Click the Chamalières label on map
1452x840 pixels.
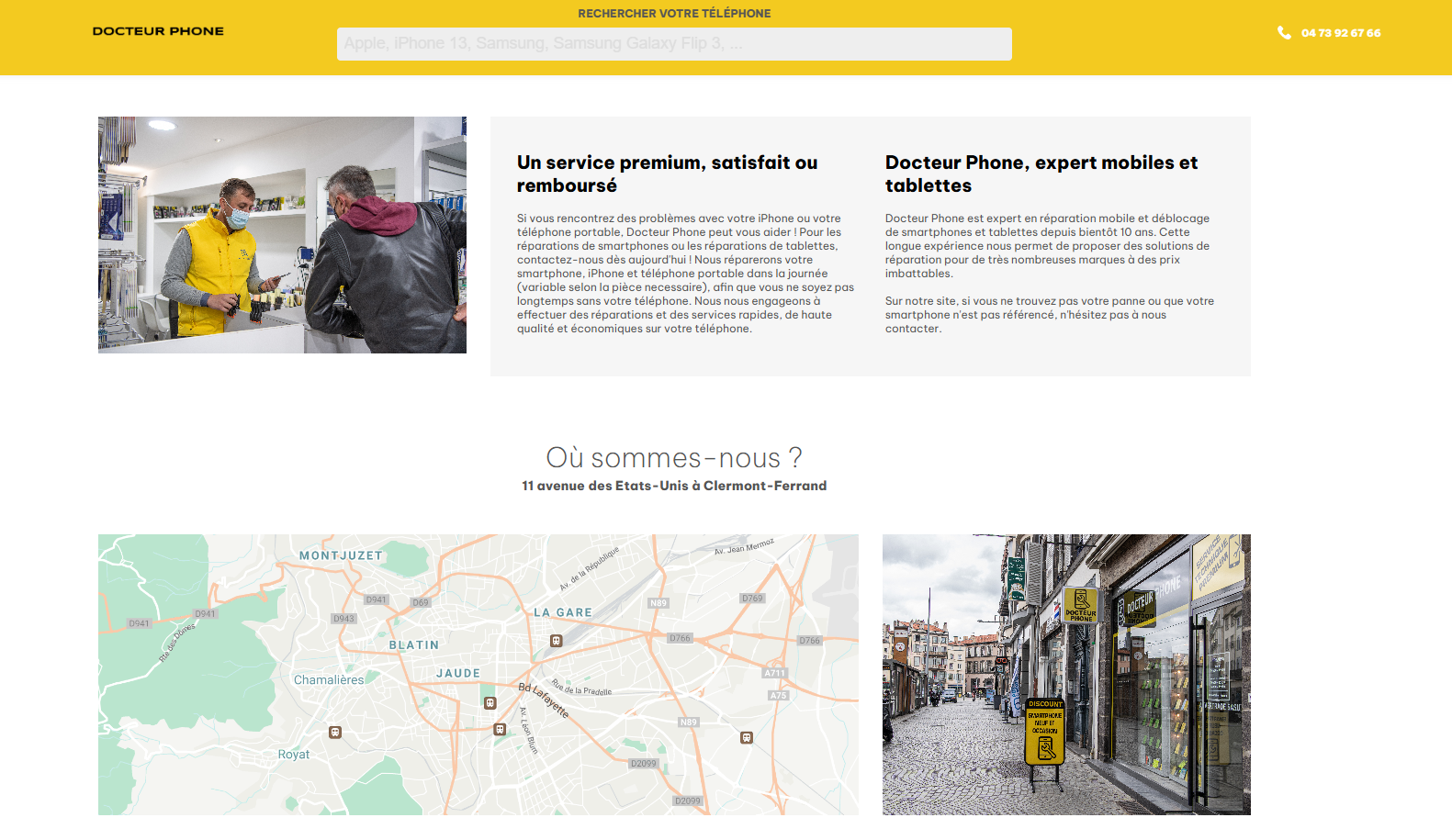(329, 680)
